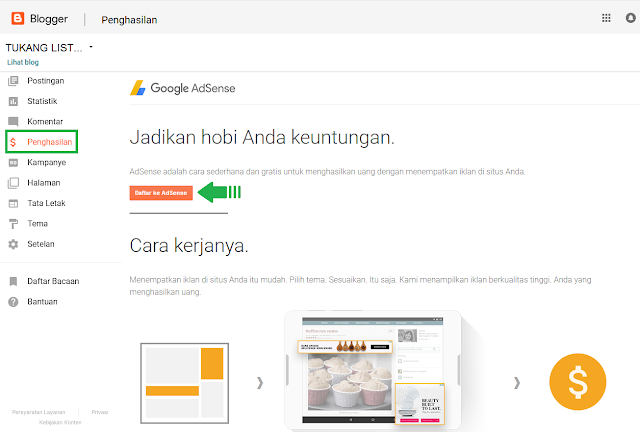
Task: Open the Setelan menu item
Action: [x=41, y=244]
